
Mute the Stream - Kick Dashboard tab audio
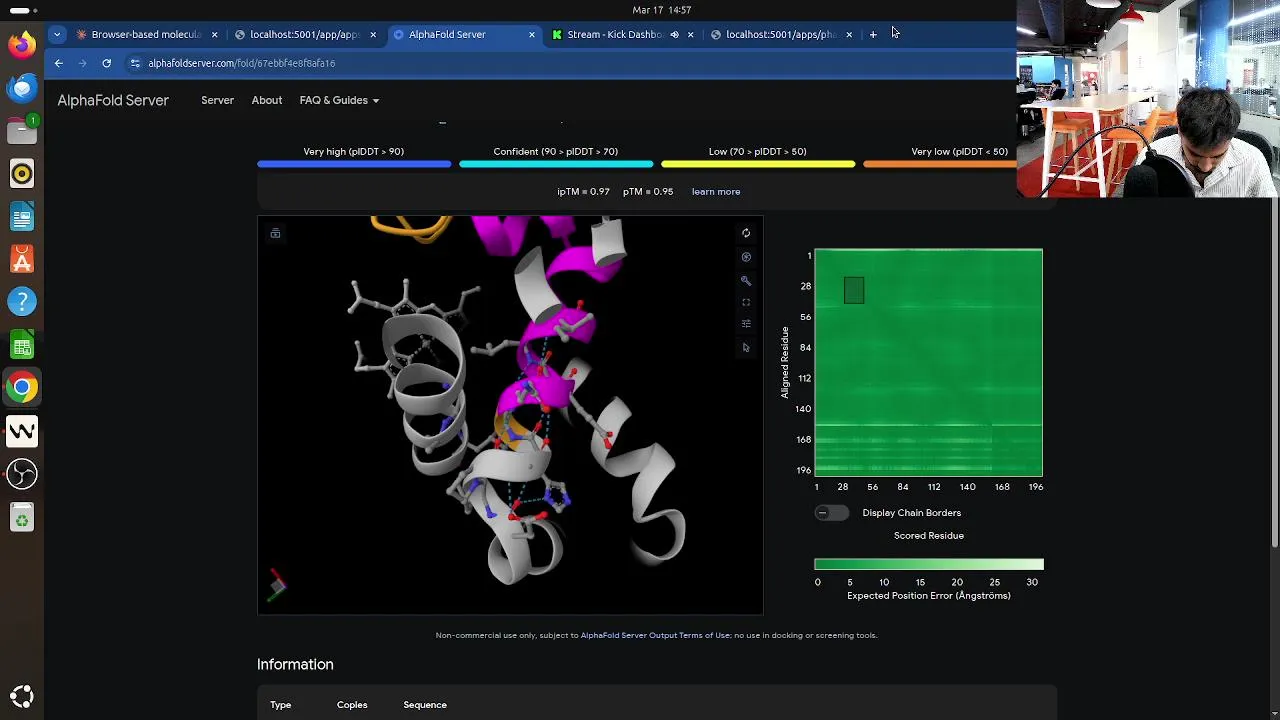coord(674,34)
